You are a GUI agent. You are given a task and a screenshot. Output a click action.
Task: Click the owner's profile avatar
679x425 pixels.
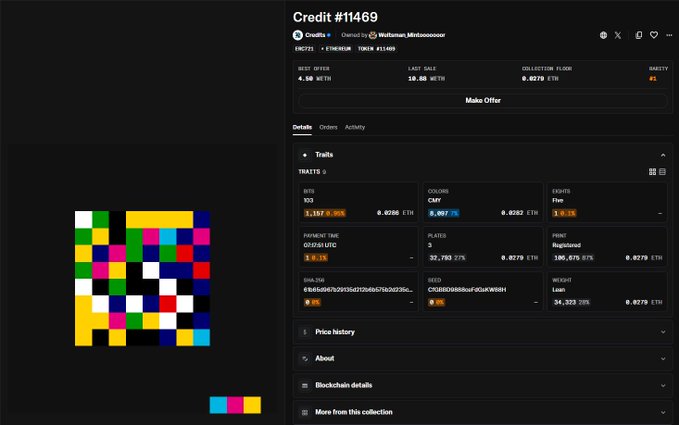tap(372, 35)
